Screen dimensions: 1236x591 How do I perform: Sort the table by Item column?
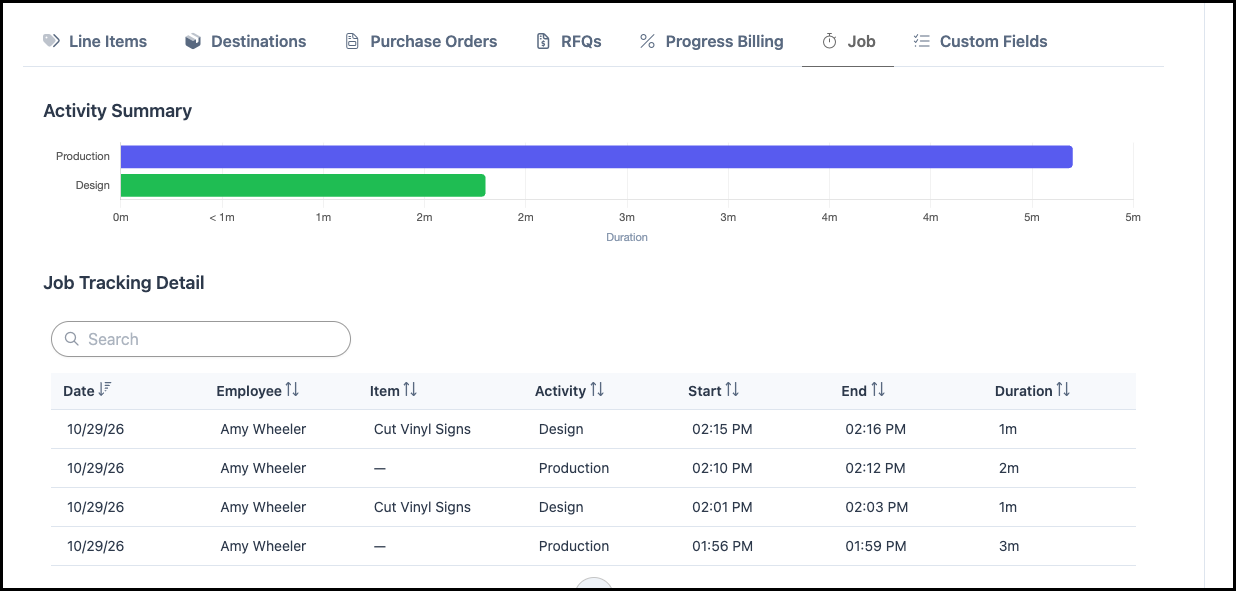pyautogui.click(x=393, y=391)
